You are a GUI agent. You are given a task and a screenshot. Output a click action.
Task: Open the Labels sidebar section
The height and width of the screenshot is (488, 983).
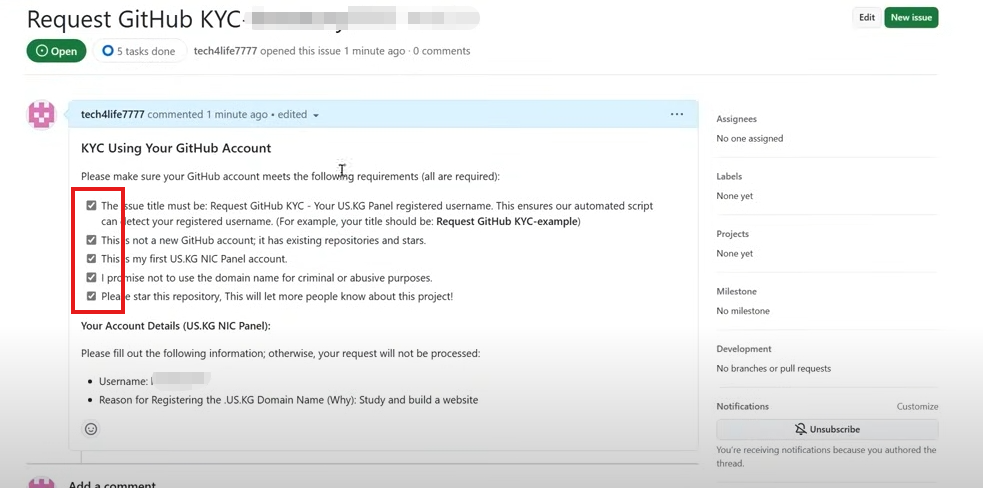point(729,177)
